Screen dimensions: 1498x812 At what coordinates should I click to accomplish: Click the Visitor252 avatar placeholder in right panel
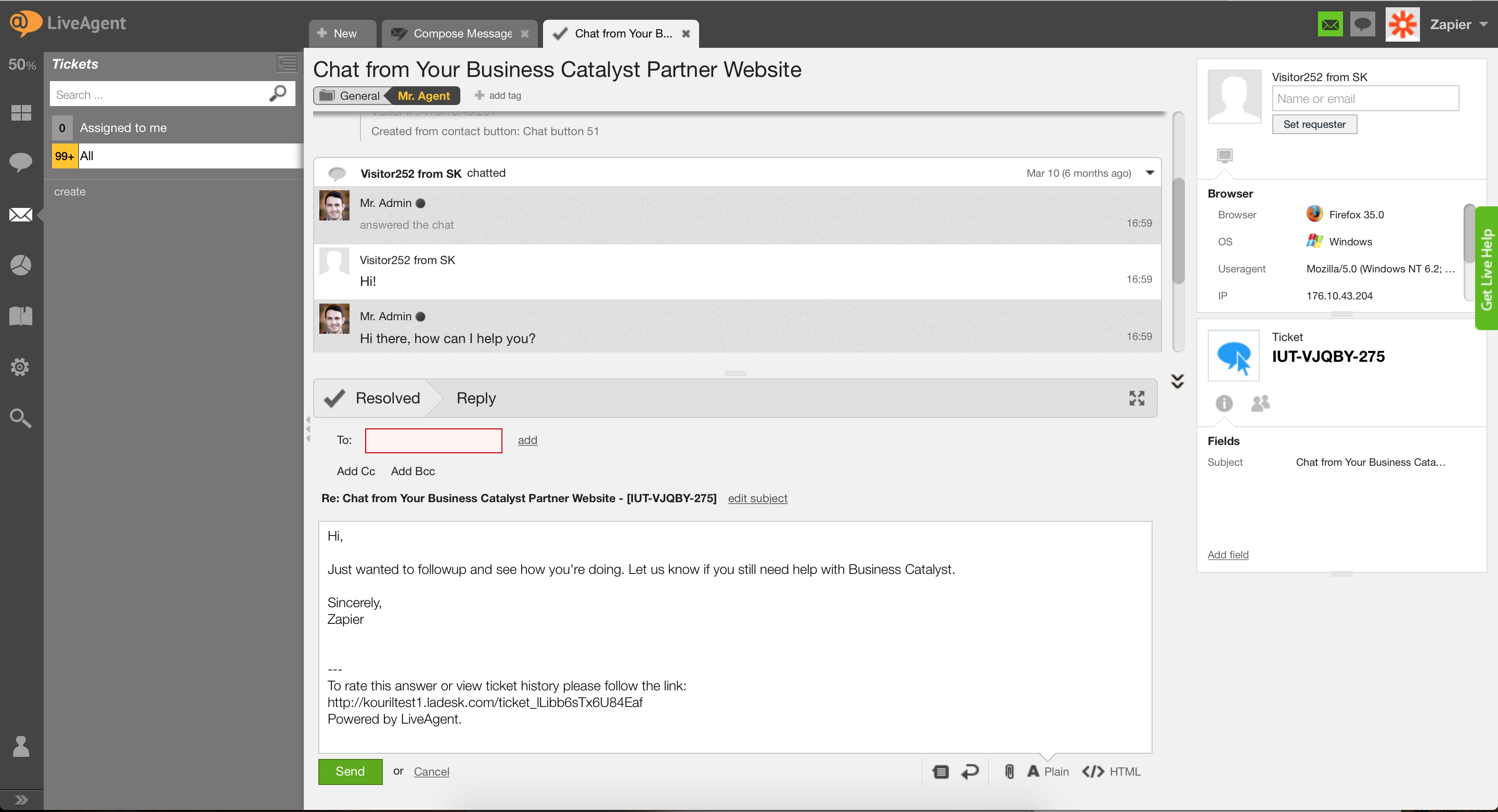[1234, 97]
